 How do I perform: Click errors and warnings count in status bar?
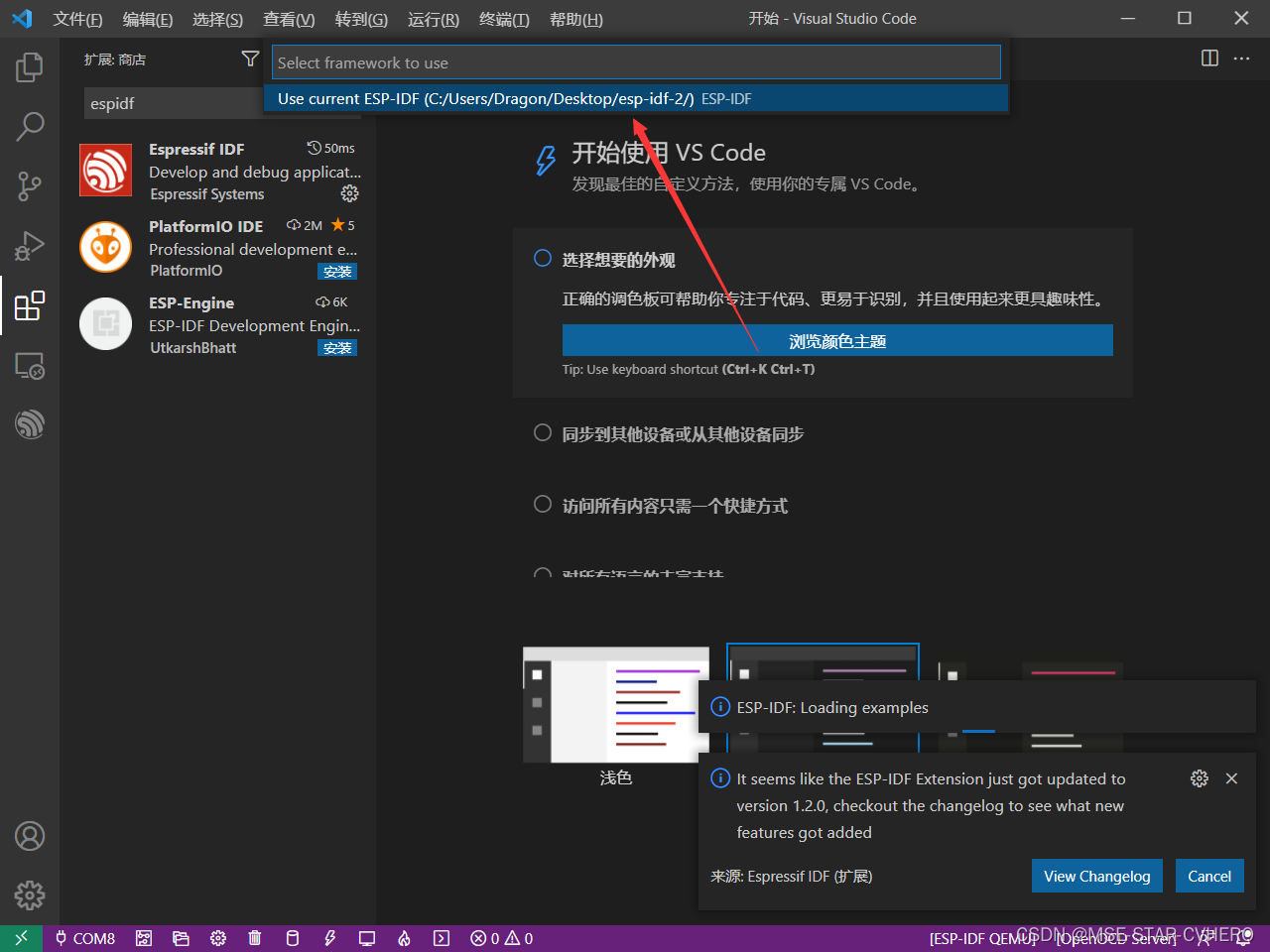[501, 938]
